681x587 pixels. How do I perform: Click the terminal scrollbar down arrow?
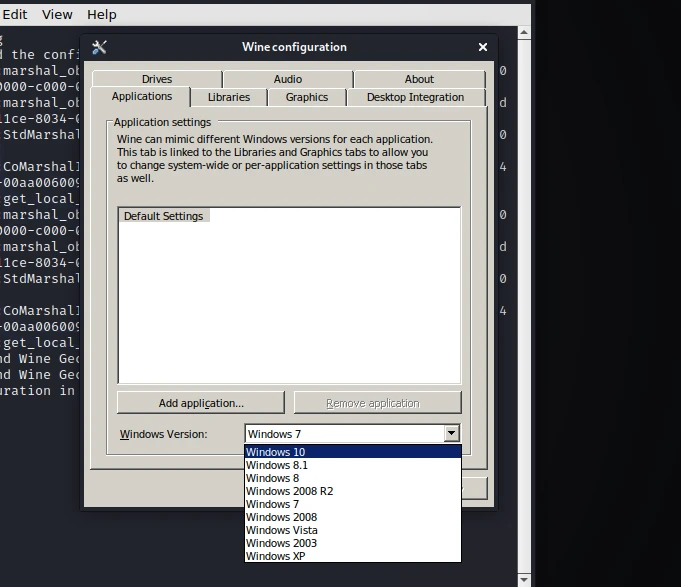pos(524,579)
